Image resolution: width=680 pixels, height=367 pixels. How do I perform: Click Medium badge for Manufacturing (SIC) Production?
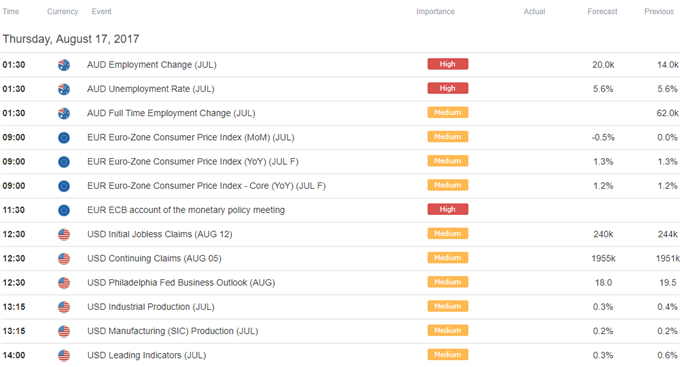click(x=448, y=331)
